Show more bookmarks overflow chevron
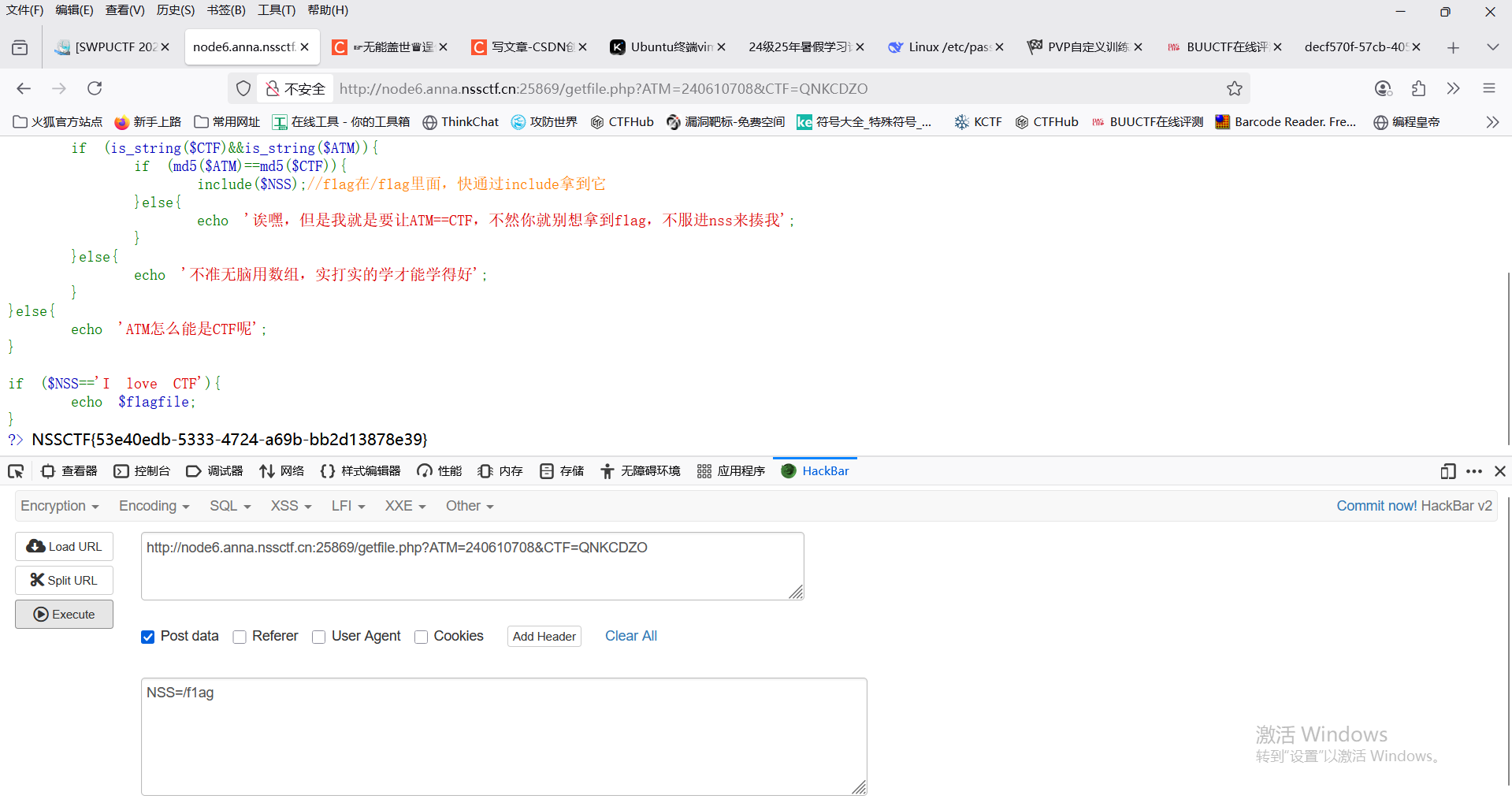Image resolution: width=1512 pixels, height=799 pixels. pos(1492,122)
